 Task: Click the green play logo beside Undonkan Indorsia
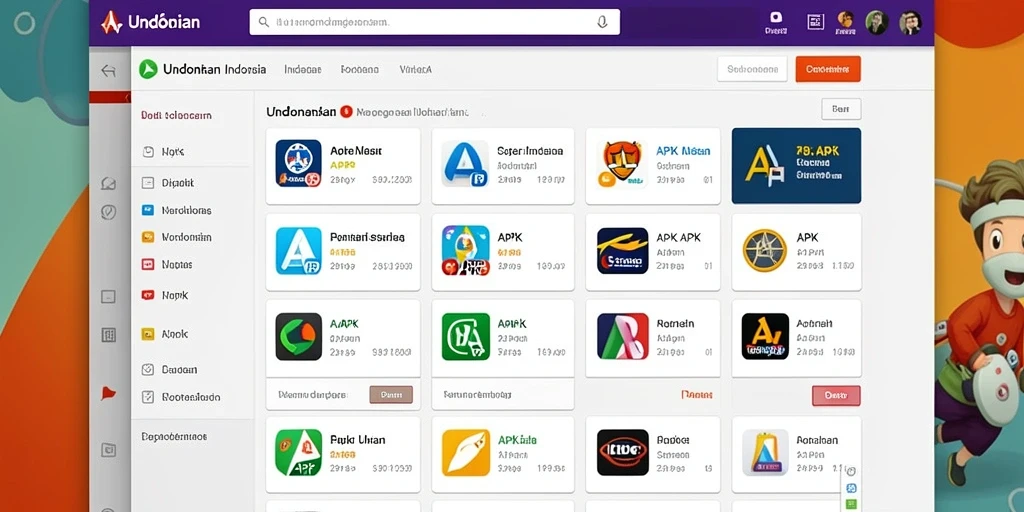[x=148, y=69]
